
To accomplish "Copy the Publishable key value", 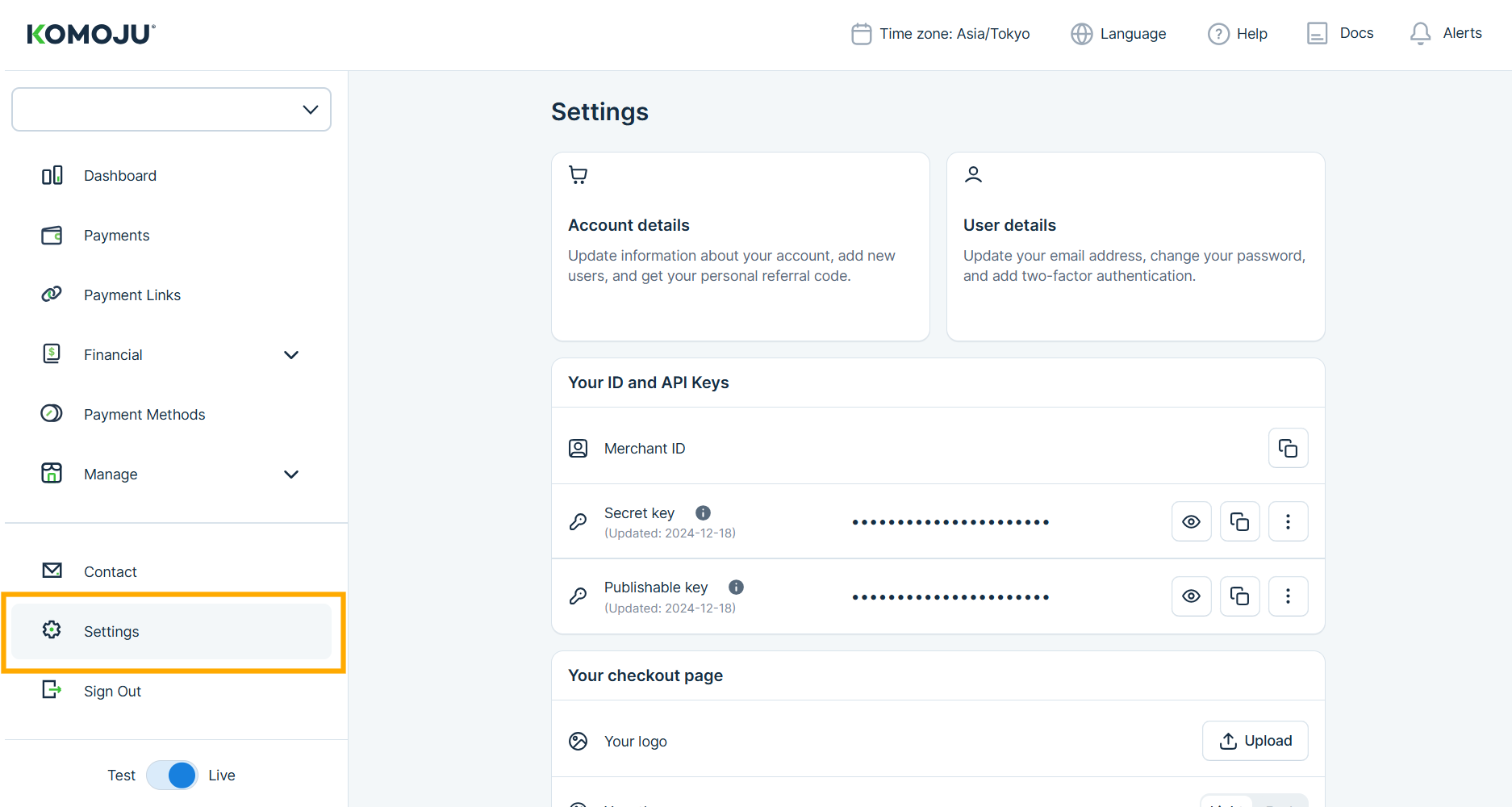I will pos(1239,596).
